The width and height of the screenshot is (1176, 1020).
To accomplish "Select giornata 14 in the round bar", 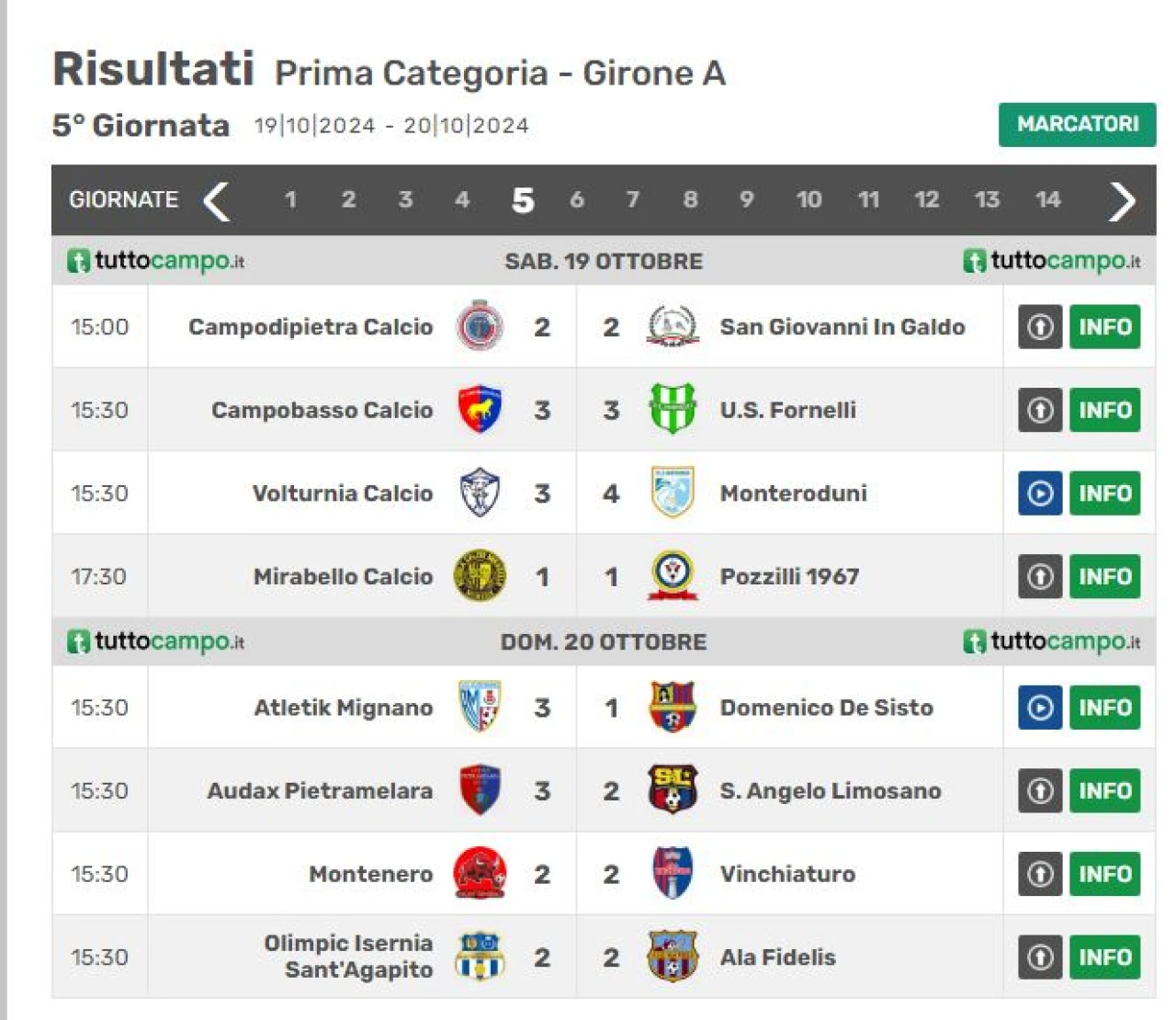I will (x=1047, y=199).
